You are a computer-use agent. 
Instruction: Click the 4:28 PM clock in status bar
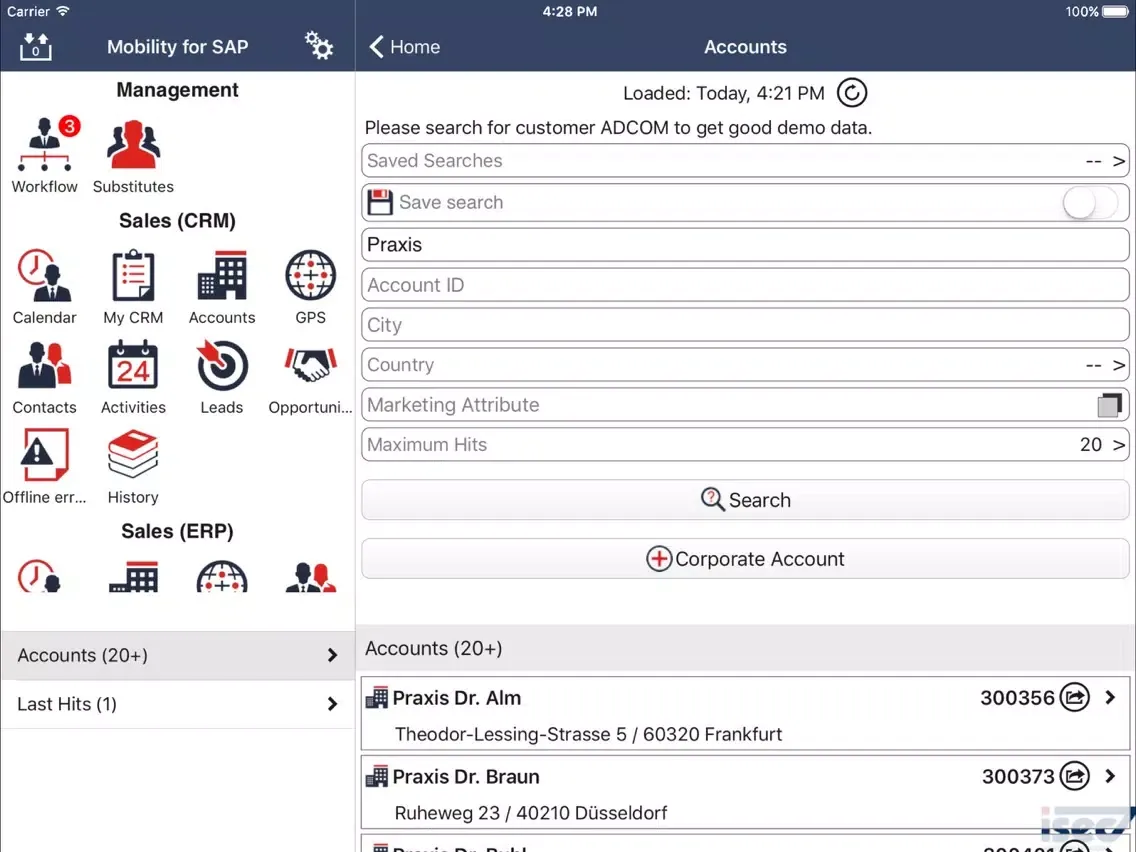click(569, 12)
